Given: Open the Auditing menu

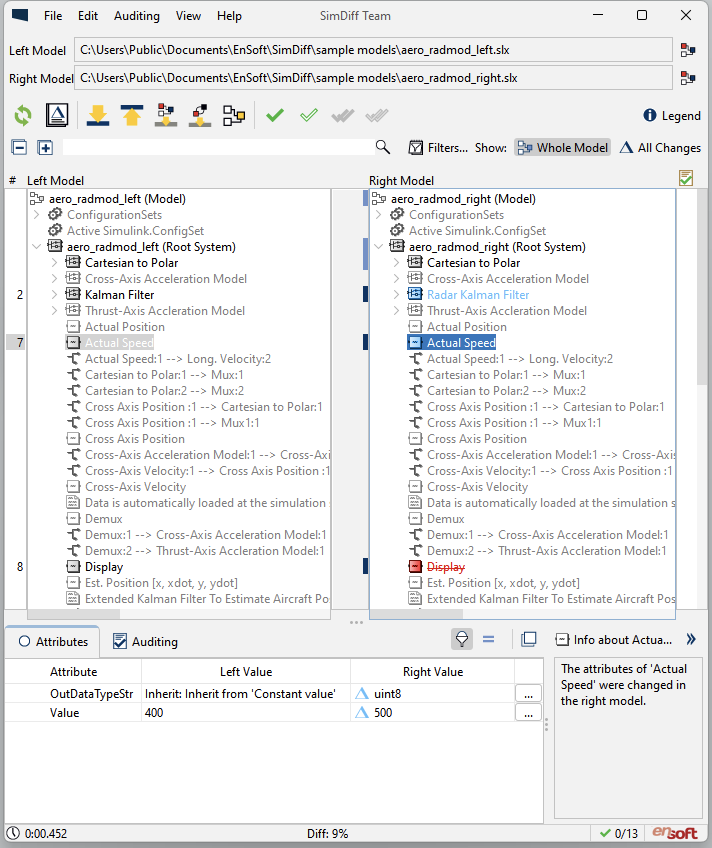Looking at the screenshot, I should point(137,16).
